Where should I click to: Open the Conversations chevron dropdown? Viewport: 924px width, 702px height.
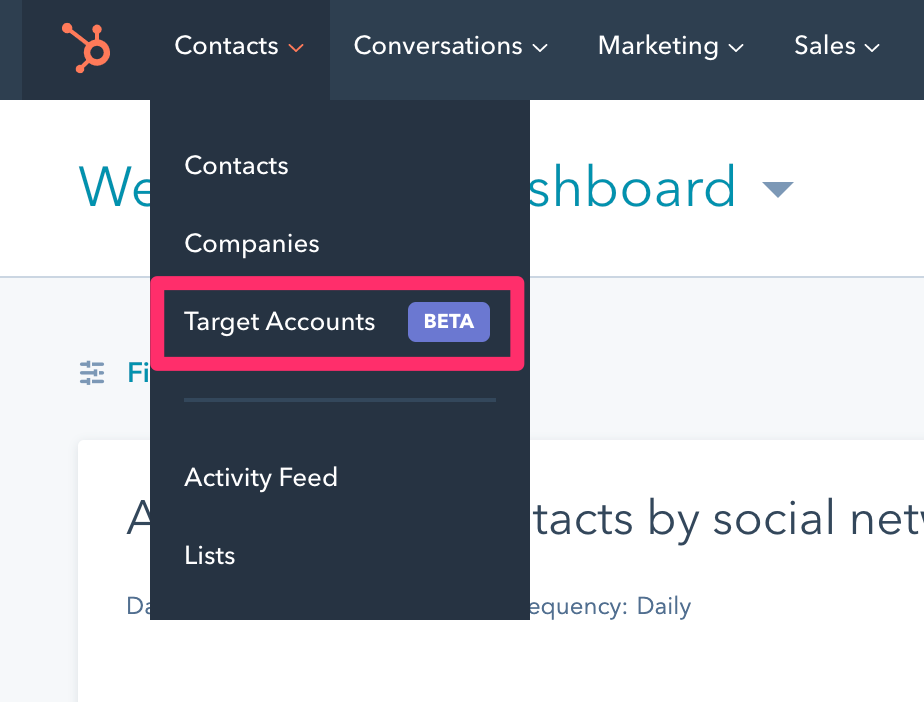[540, 47]
